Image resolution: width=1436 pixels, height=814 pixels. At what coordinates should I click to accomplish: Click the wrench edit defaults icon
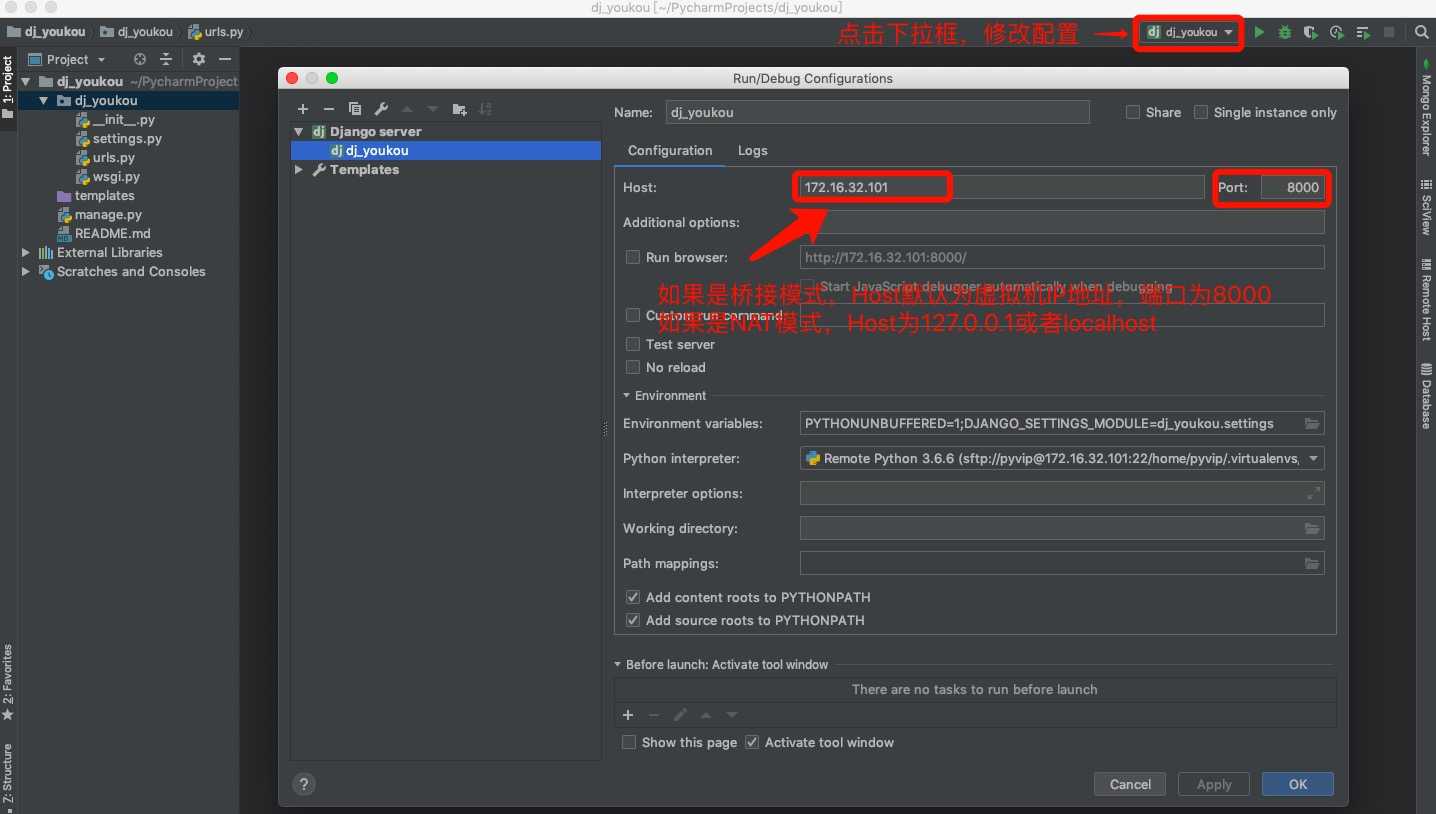pyautogui.click(x=380, y=109)
